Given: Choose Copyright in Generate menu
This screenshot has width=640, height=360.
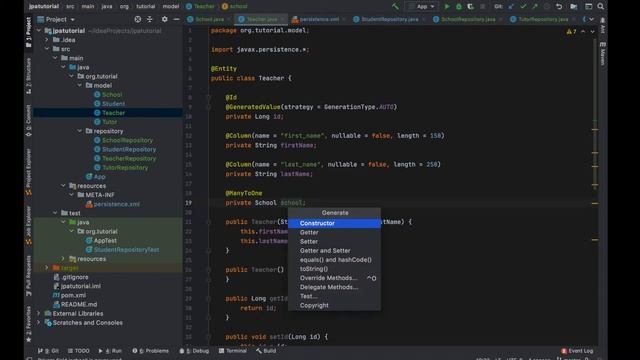Looking at the screenshot, I should click(334, 305).
